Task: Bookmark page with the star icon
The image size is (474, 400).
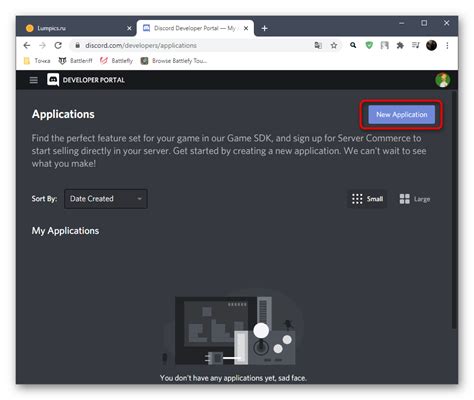Action: click(334, 45)
